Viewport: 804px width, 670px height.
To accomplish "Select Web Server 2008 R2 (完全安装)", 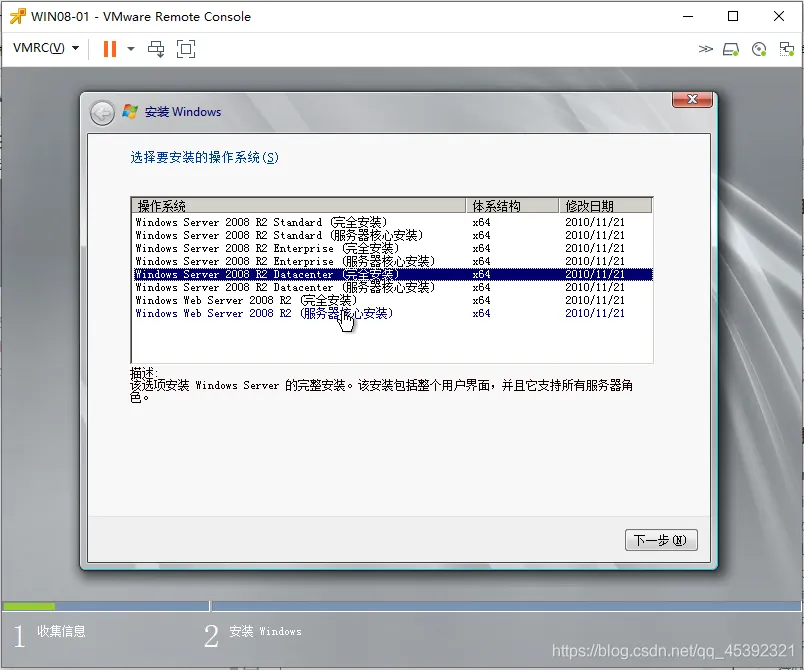I will click(x=393, y=300).
